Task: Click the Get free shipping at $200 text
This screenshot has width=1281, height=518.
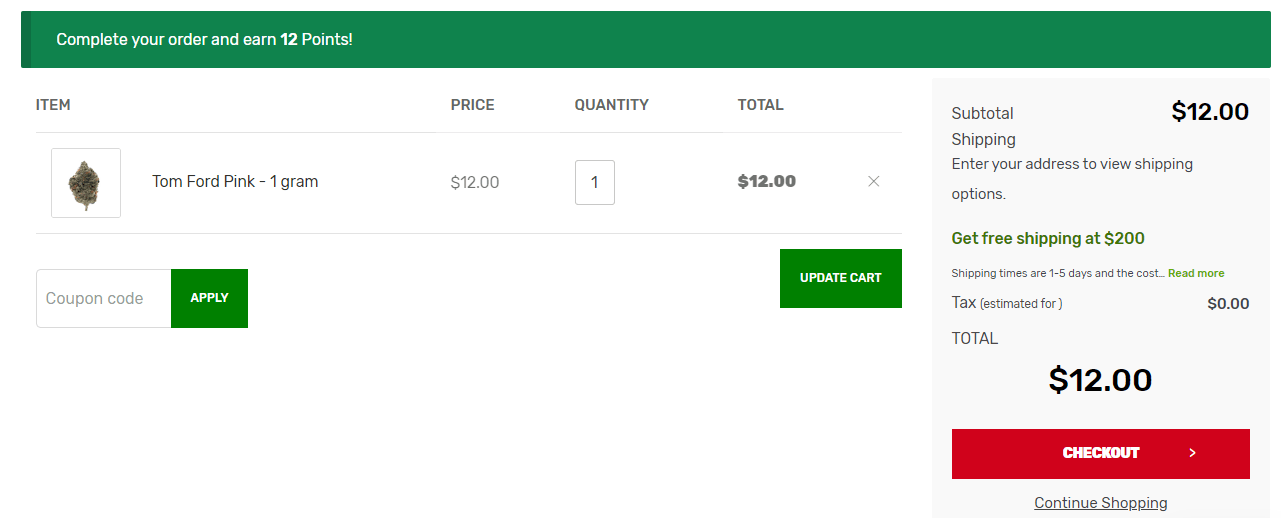Action: [1048, 239]
